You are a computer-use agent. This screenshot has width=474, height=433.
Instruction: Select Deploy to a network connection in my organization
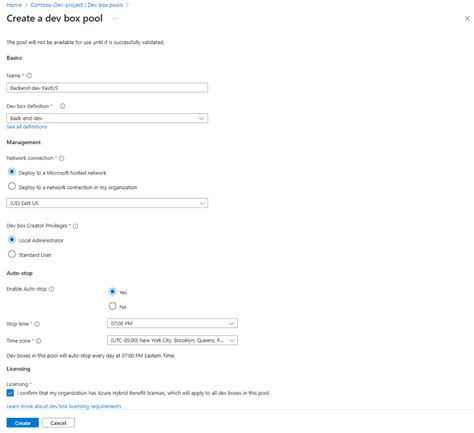12,186
